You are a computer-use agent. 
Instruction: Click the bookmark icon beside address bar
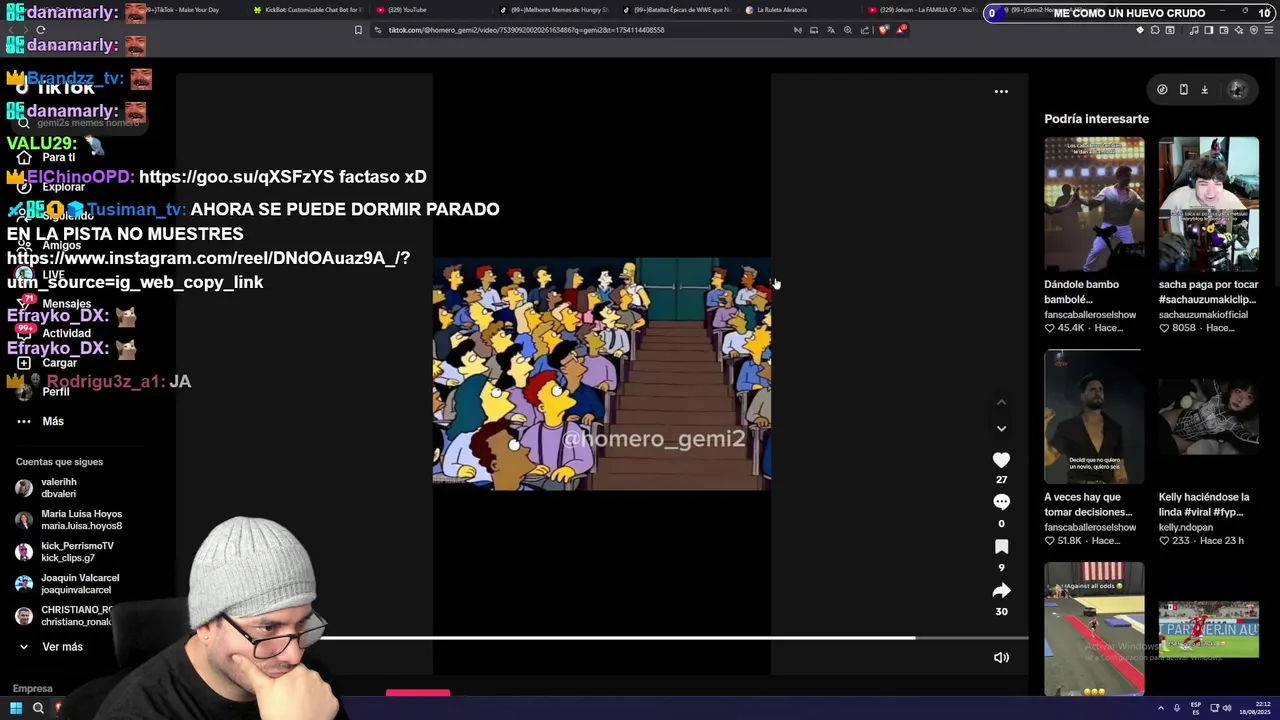358,30
